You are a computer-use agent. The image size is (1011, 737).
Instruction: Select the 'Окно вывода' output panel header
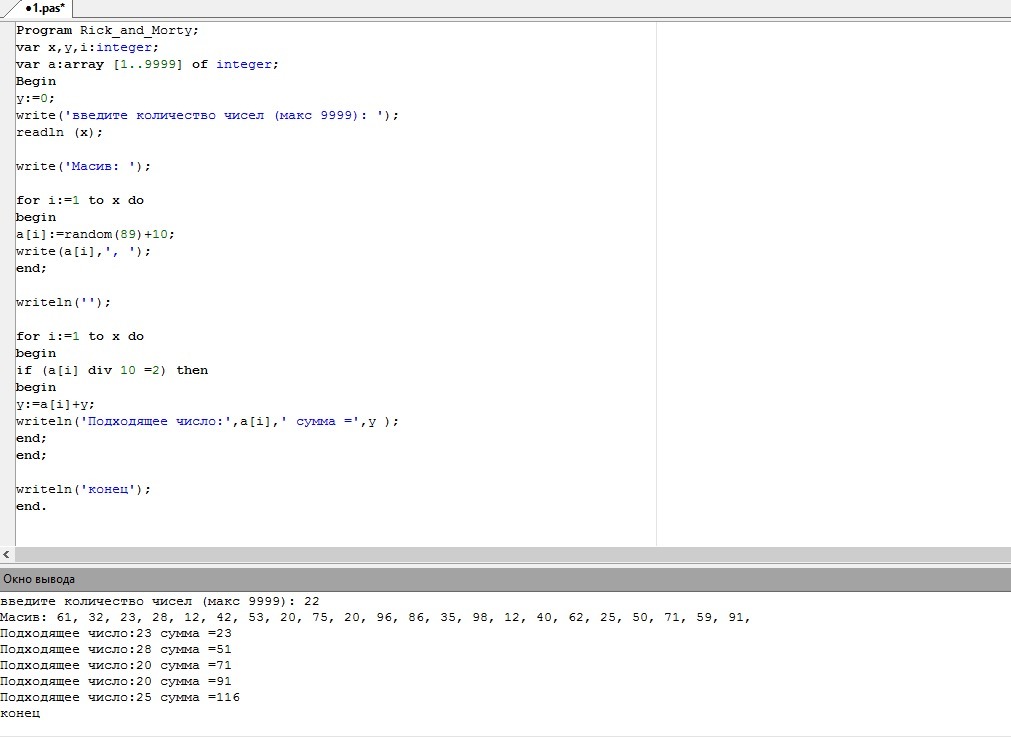[x=40, y=579]
